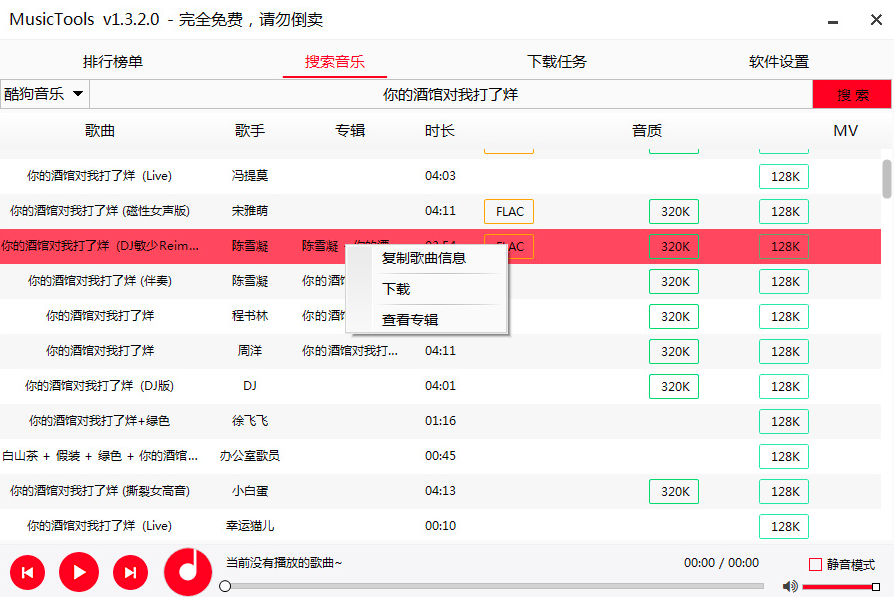Mute audio using the speaker icon
The height and width of the screenshot is (597, 894).
pyautogui.click(x=790, y=586)
